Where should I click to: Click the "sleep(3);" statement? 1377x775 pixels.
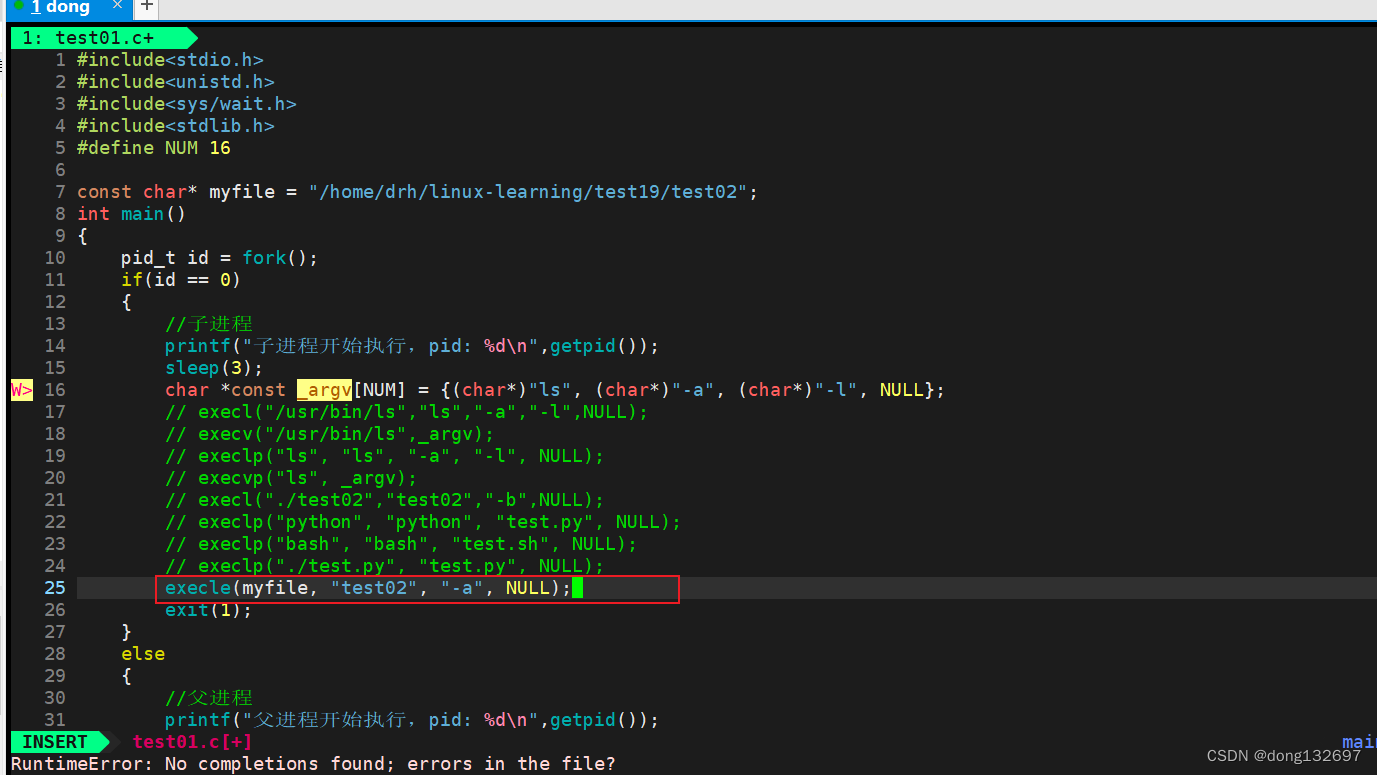point(214,368)
